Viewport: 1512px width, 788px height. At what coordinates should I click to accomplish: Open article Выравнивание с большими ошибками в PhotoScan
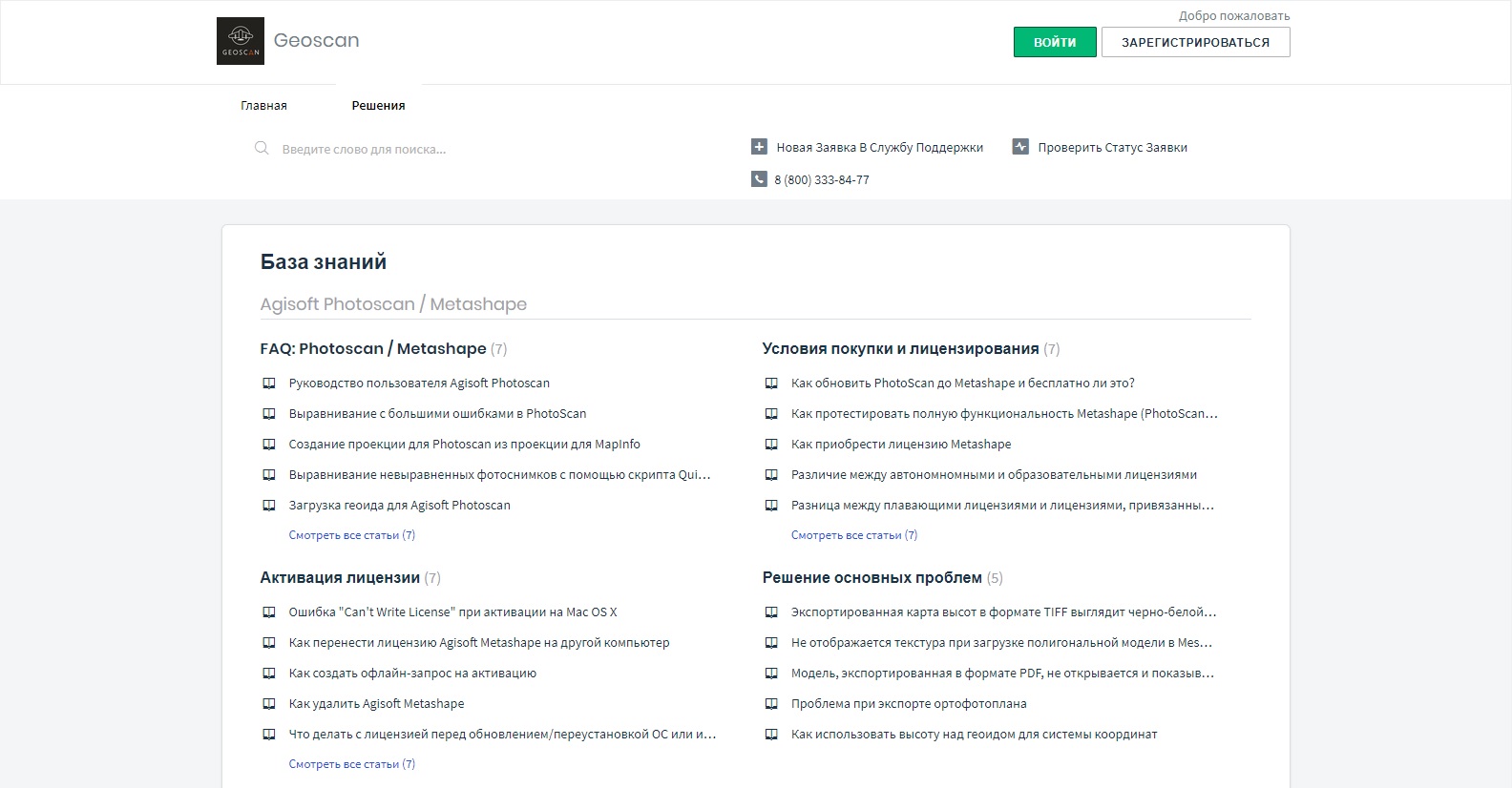coord(437,414)
